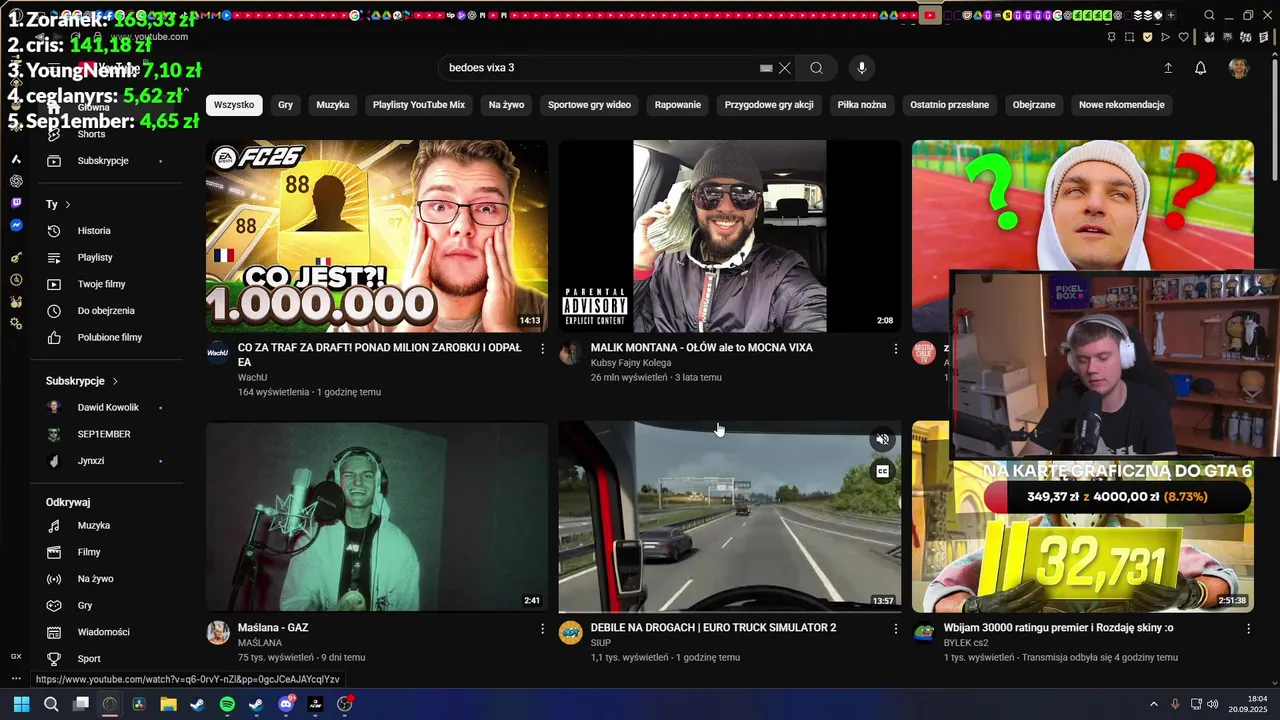Image resolution: width=1280 pixels, height=720 pixels.
Task: Unmute the Euro Truck Simulator preview
Action: [x=882, y=439]
